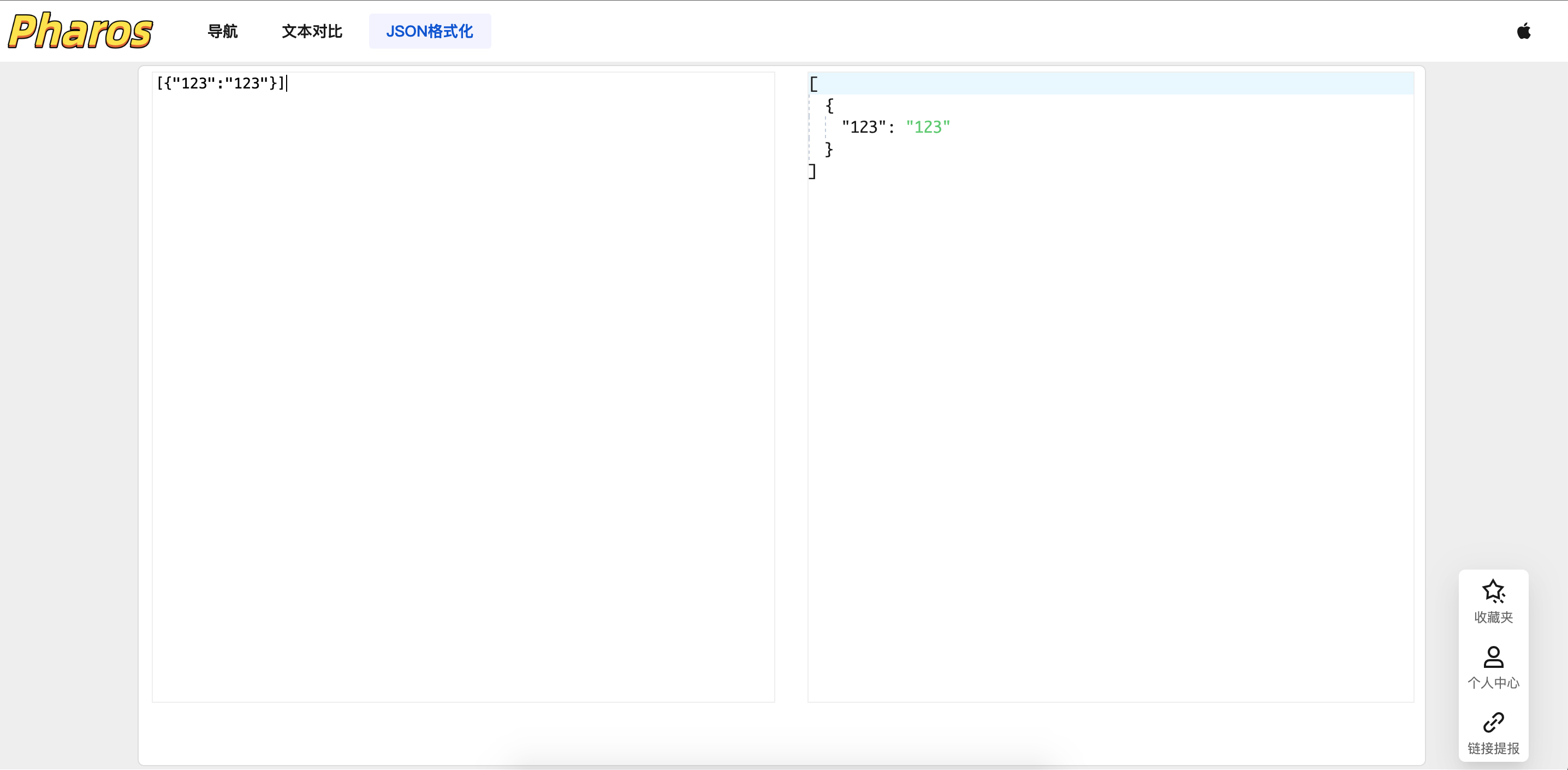Collapse the object using the inner dashed fold guide
1568x770 pixels.
click(x=825, y=128)
